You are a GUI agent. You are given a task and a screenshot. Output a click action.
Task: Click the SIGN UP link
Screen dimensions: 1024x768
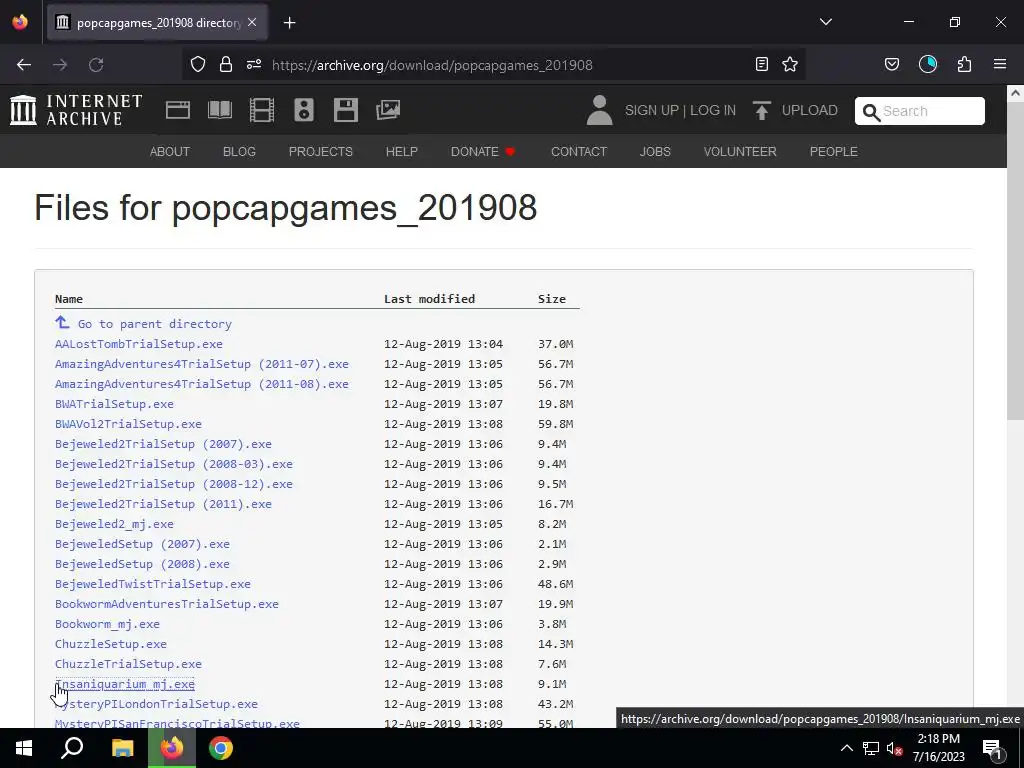(652, 110)
